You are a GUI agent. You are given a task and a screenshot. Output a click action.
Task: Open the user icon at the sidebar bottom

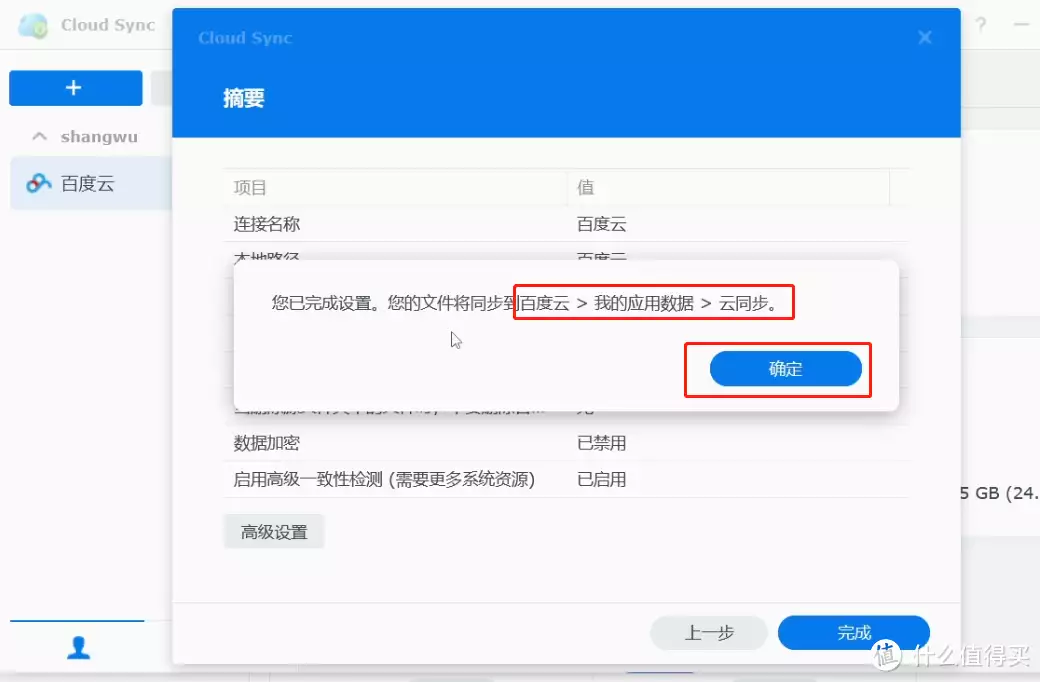[78, 647]
